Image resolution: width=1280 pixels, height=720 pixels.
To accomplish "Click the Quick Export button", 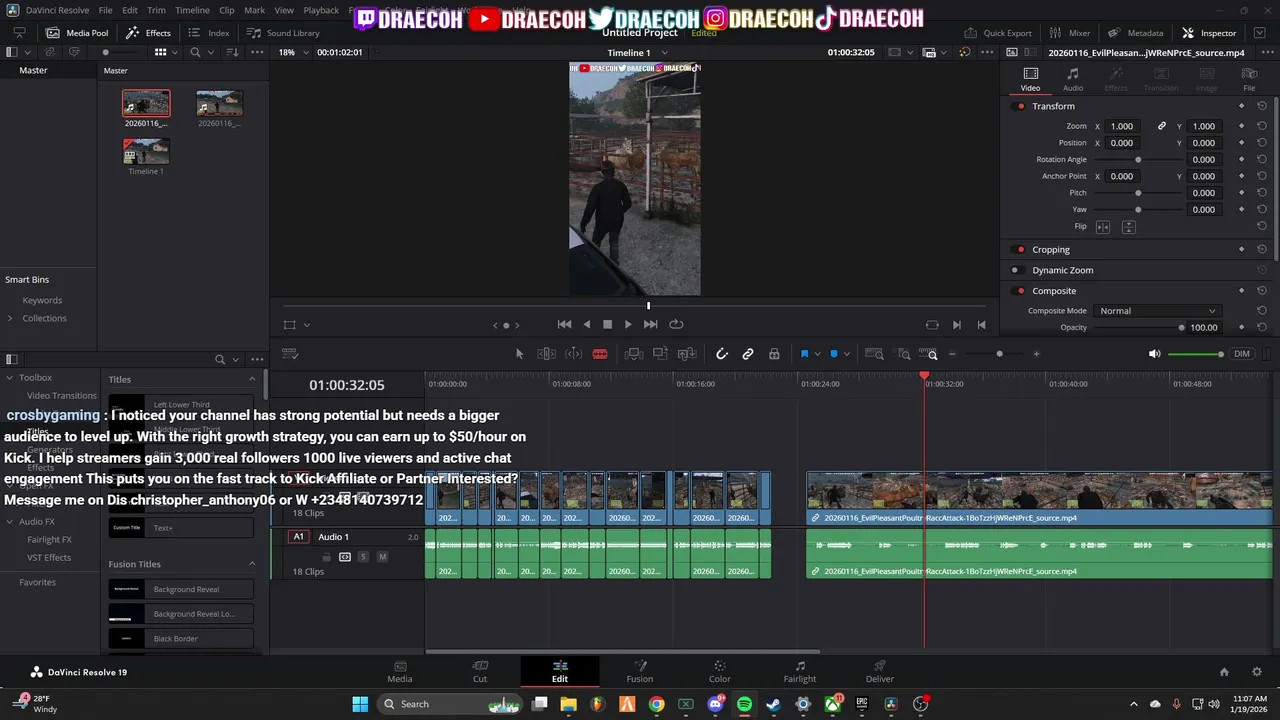I will 998,33.
